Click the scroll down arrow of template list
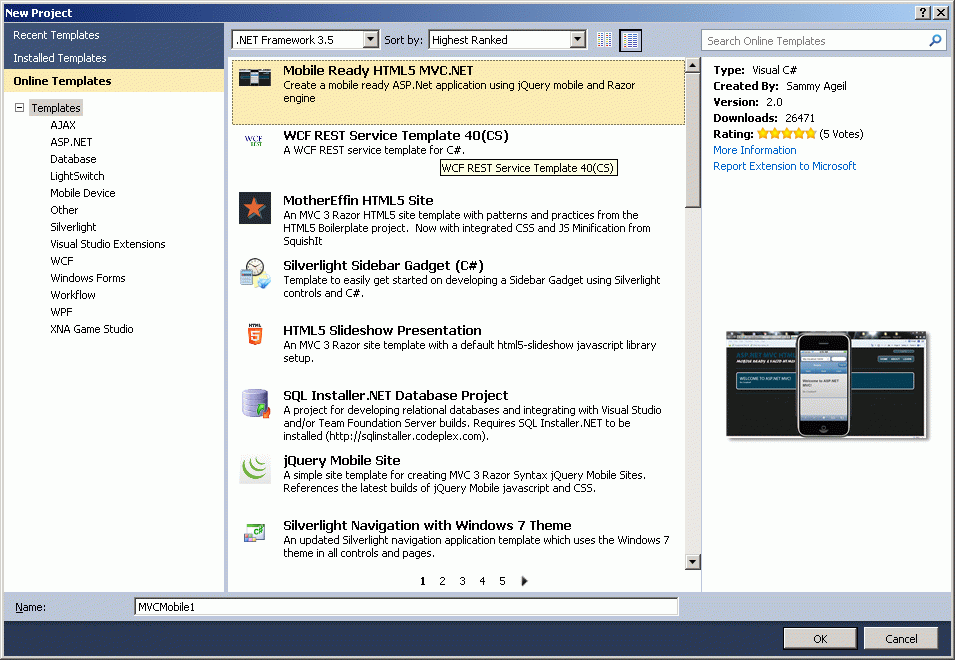955x660 pixels. point(692,561)
